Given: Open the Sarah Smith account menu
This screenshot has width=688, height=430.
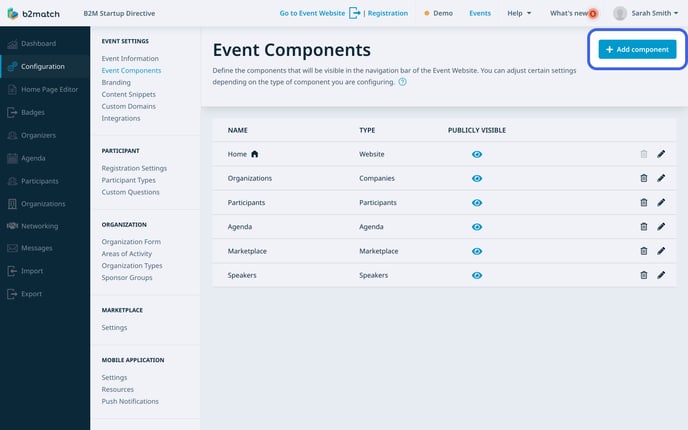Looking at the screenshot, I should click(x=655, y=13).
